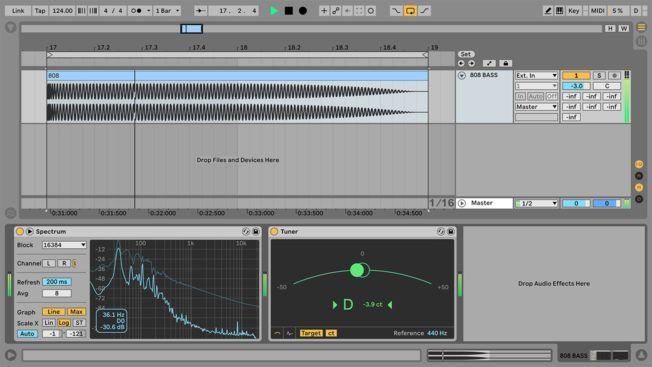Viewport: 652px width, 367px height.
Task: Select the L channel in Spectrum
Action: (49, 264)
